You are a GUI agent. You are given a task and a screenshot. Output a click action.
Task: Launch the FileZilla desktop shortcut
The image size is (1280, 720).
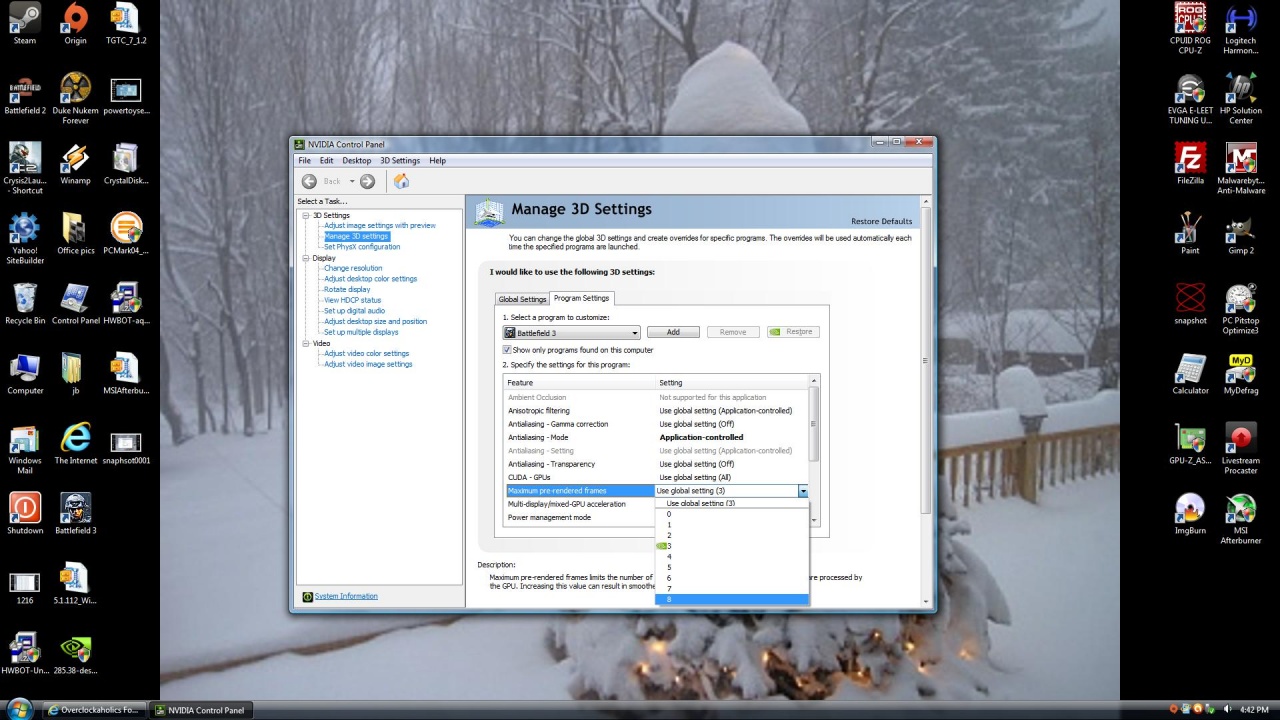click(x=1190, y=159)
